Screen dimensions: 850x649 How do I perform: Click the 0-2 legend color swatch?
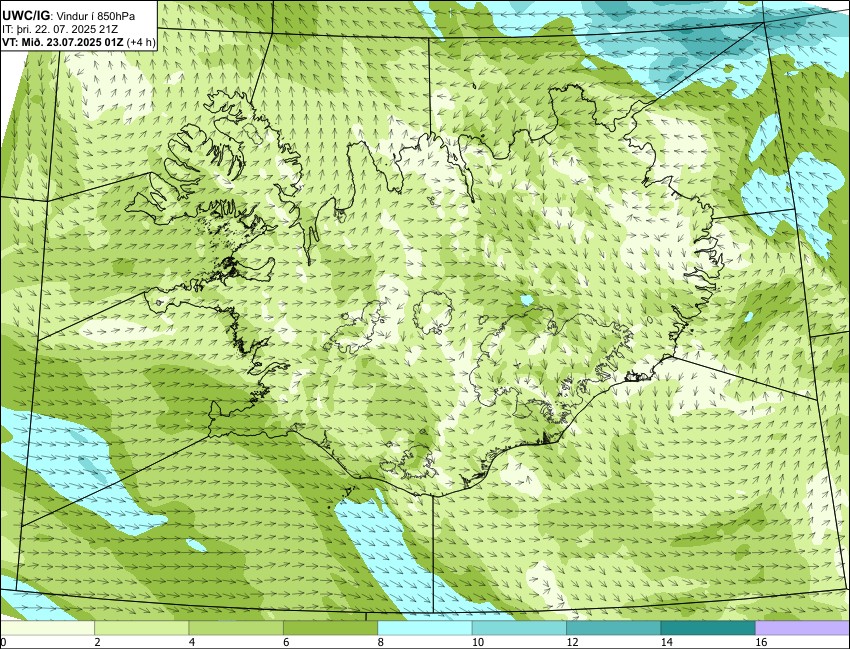click(x=47, y=628)
